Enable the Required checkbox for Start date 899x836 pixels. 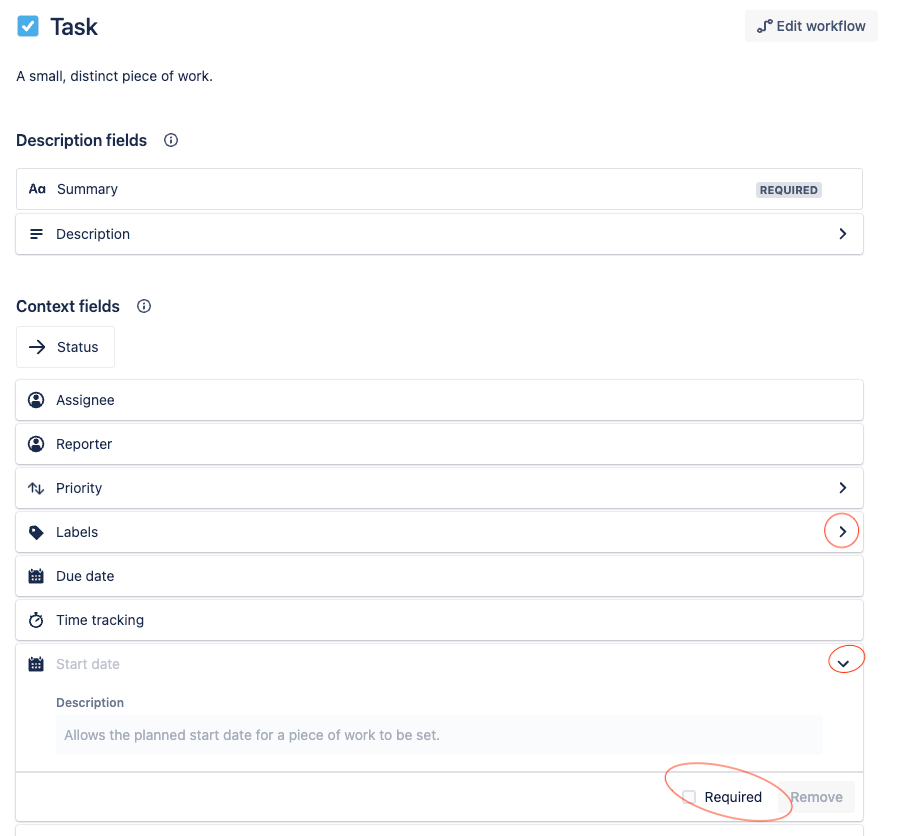[688, 797]
